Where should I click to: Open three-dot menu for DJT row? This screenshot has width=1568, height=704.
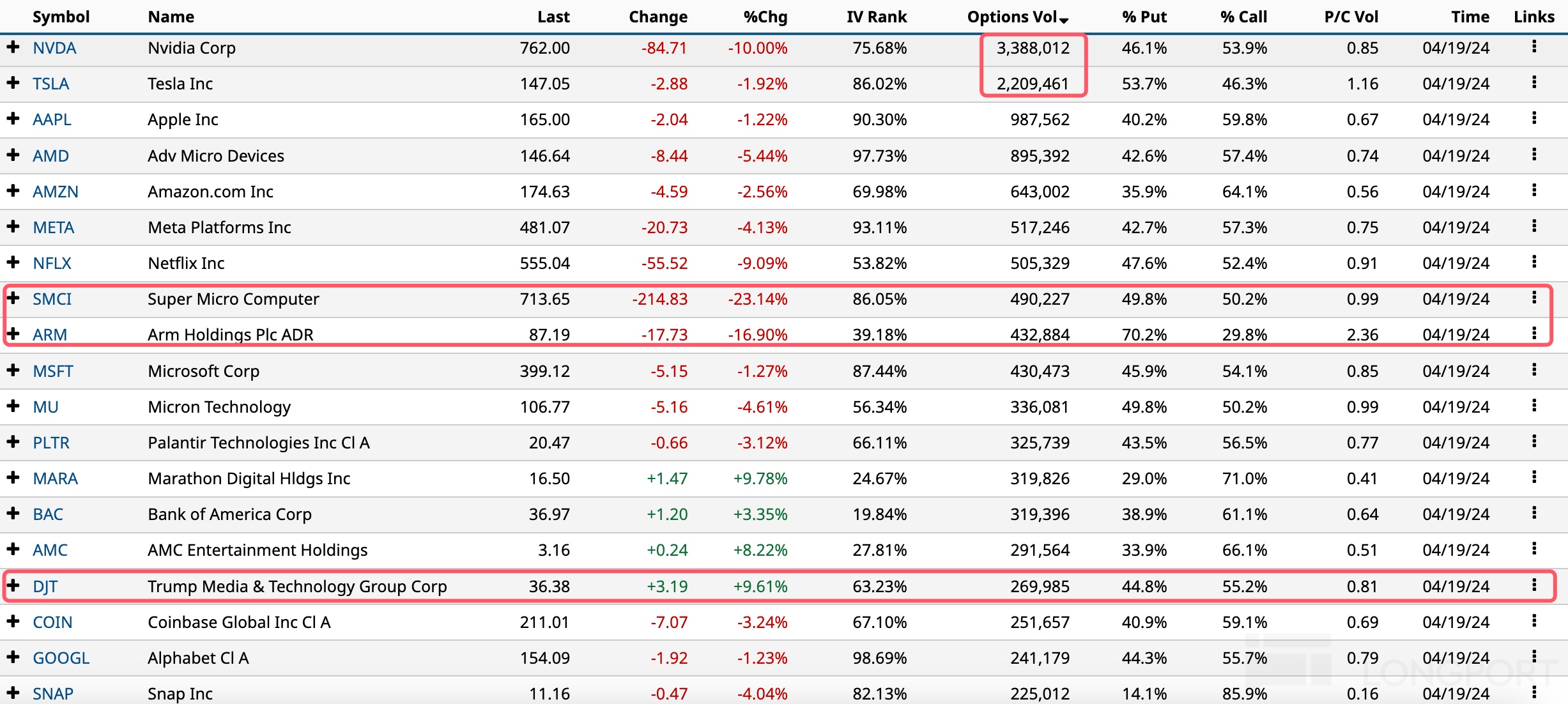(1533, 585)
